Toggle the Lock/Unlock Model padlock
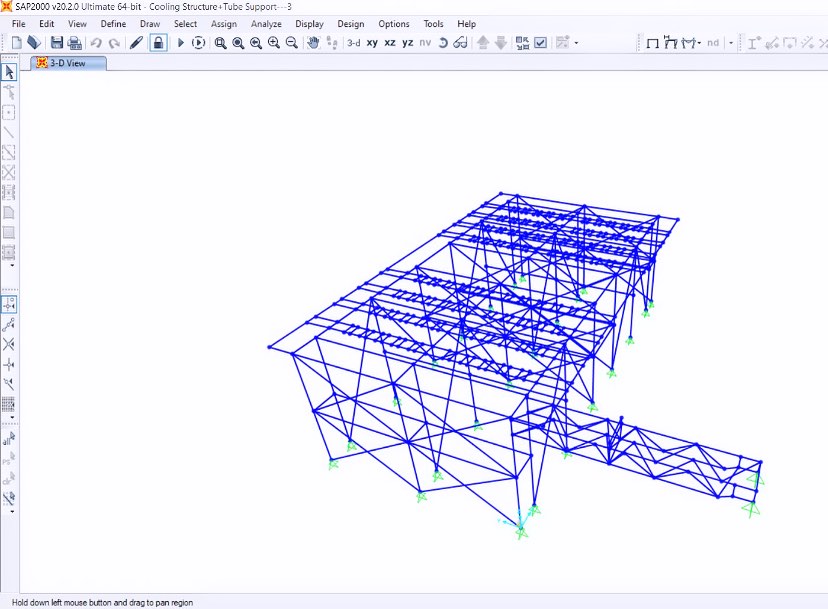 click(x=158, y=43)
